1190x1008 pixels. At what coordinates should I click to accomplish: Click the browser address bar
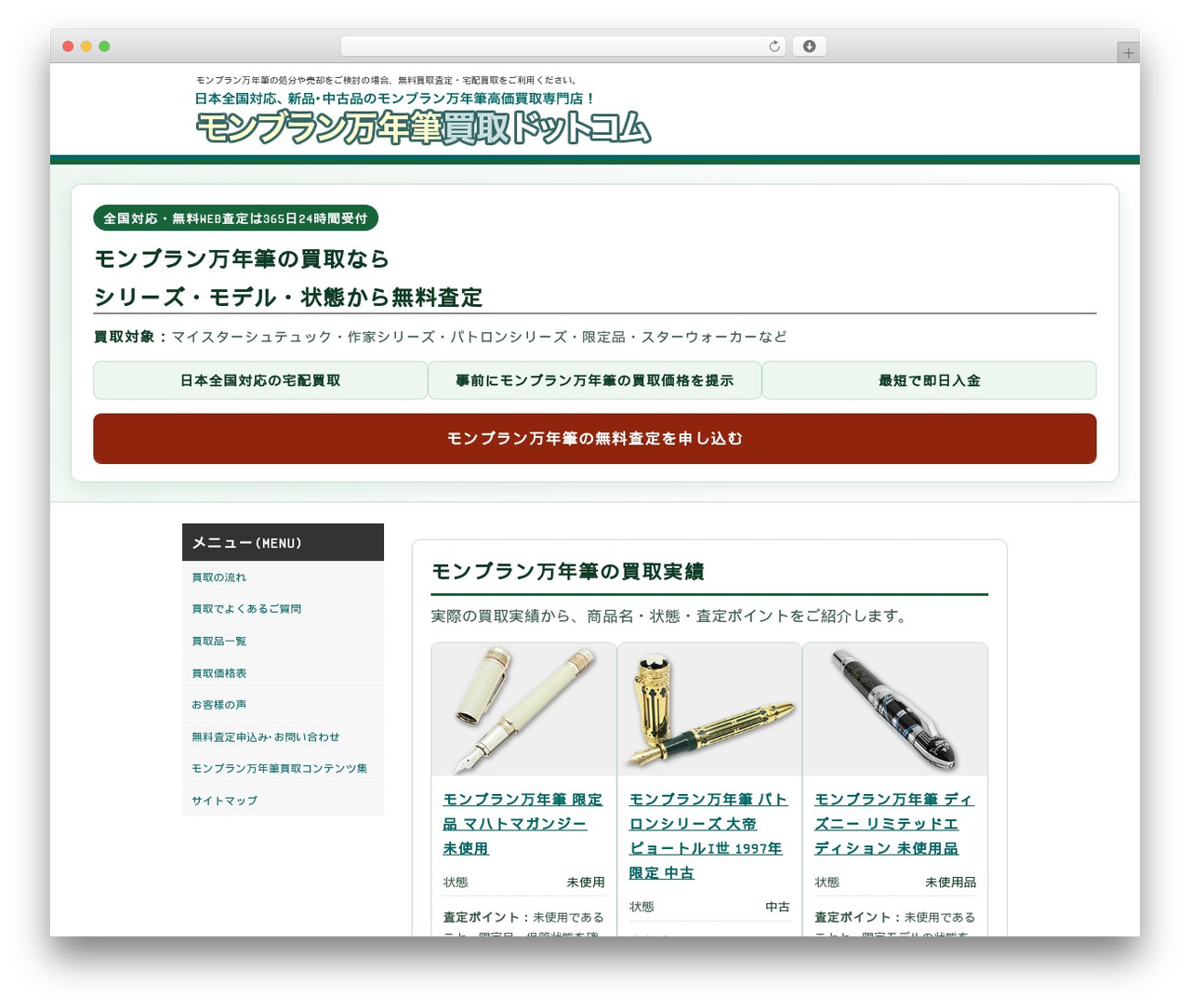tap(562, 46)
